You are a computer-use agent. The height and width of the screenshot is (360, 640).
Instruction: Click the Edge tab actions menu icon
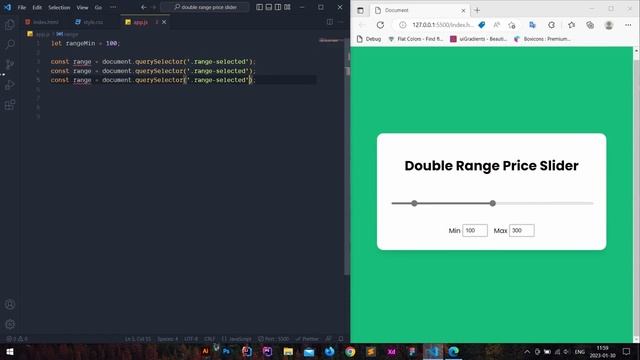click(x=360, y=10)
